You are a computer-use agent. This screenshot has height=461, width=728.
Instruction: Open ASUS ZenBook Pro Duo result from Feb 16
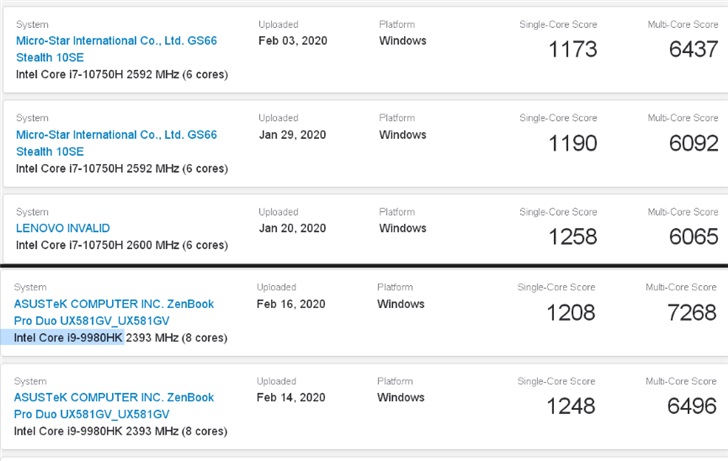point(114,304)
